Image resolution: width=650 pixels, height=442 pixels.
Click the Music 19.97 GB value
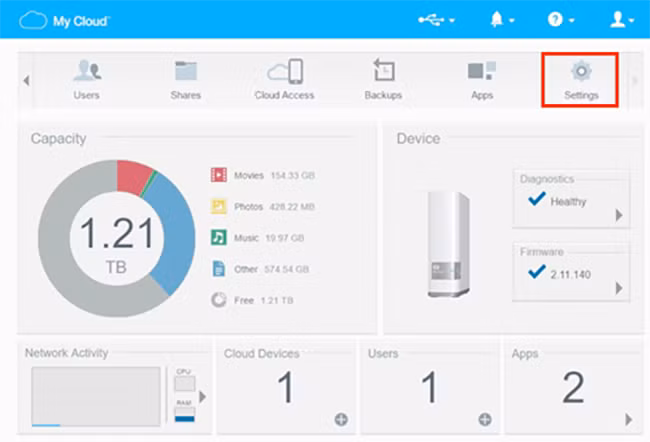tap(284, 238)
